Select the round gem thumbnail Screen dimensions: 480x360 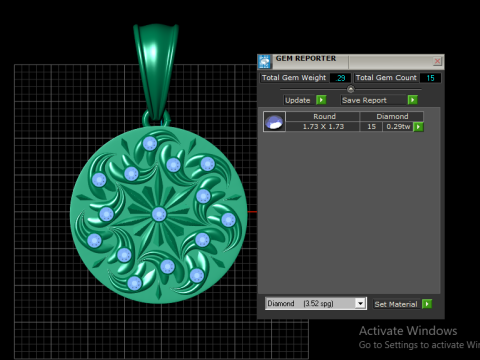pyautogui.click(x=274, y=122)
